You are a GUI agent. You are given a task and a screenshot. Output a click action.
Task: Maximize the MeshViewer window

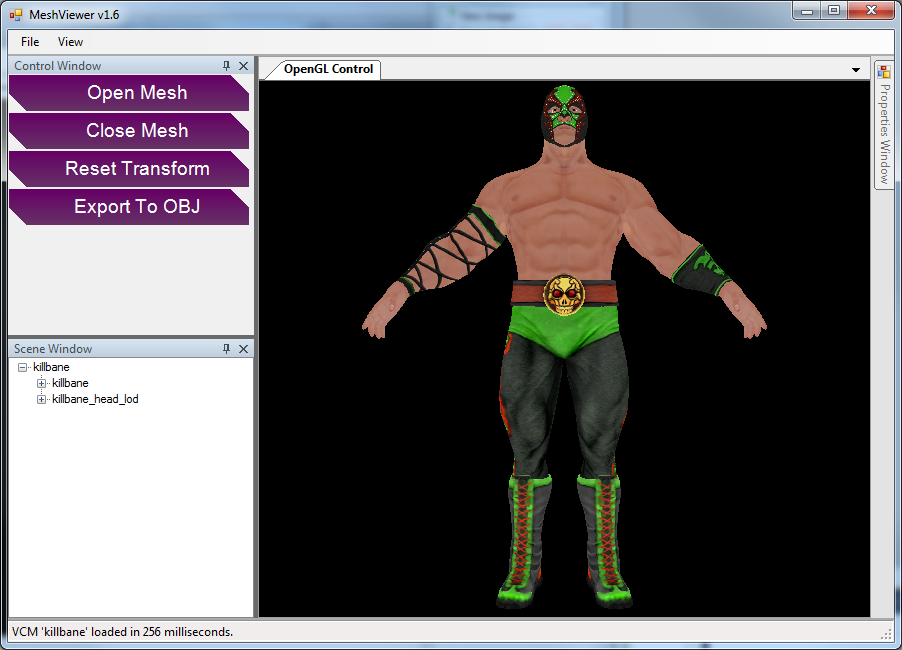(x=834, y=11)
